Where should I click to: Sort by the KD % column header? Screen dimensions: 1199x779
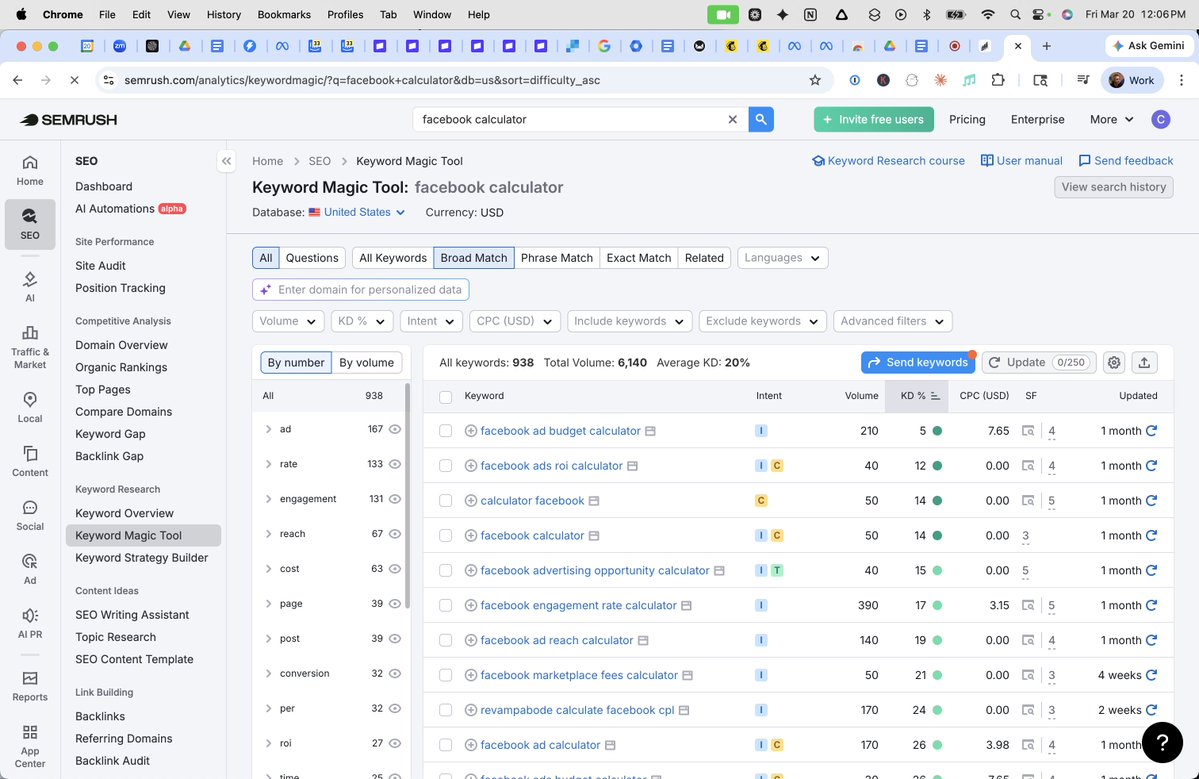click(917, 396)
